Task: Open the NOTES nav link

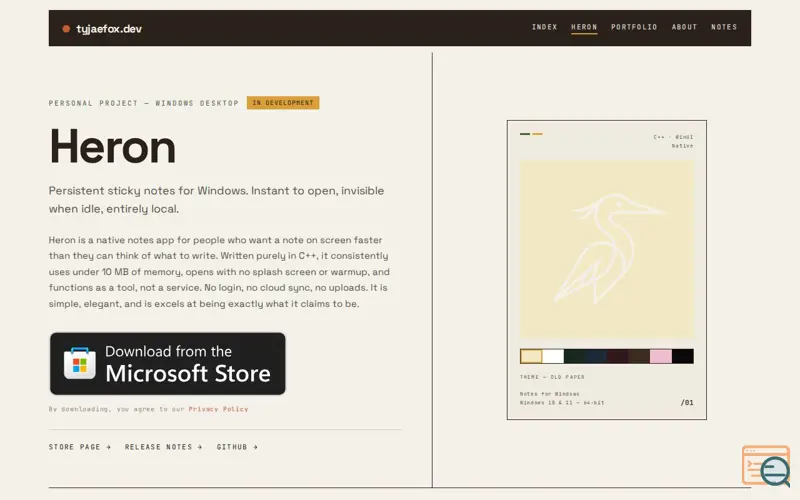Action: coord(724,27)
